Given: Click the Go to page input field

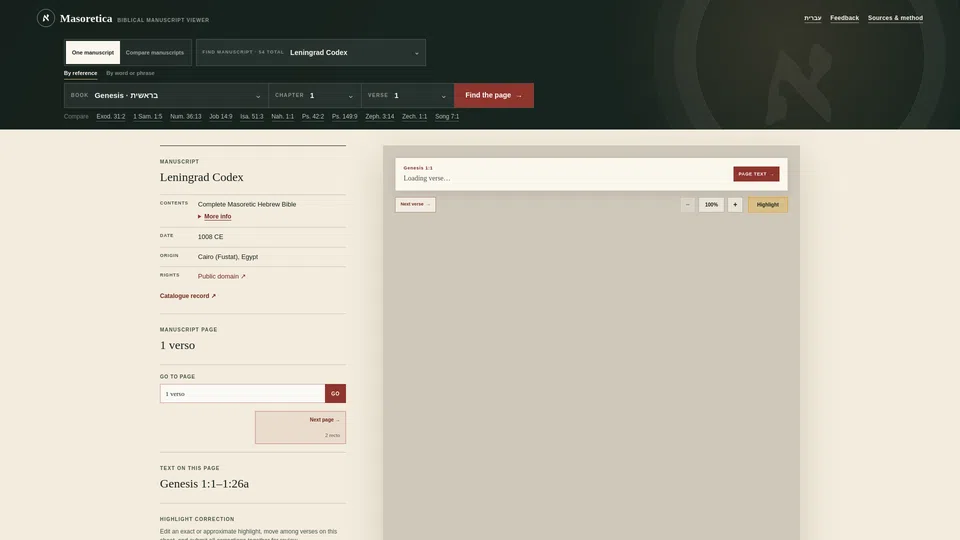Looking at the screenshot, I should [242, 394].
